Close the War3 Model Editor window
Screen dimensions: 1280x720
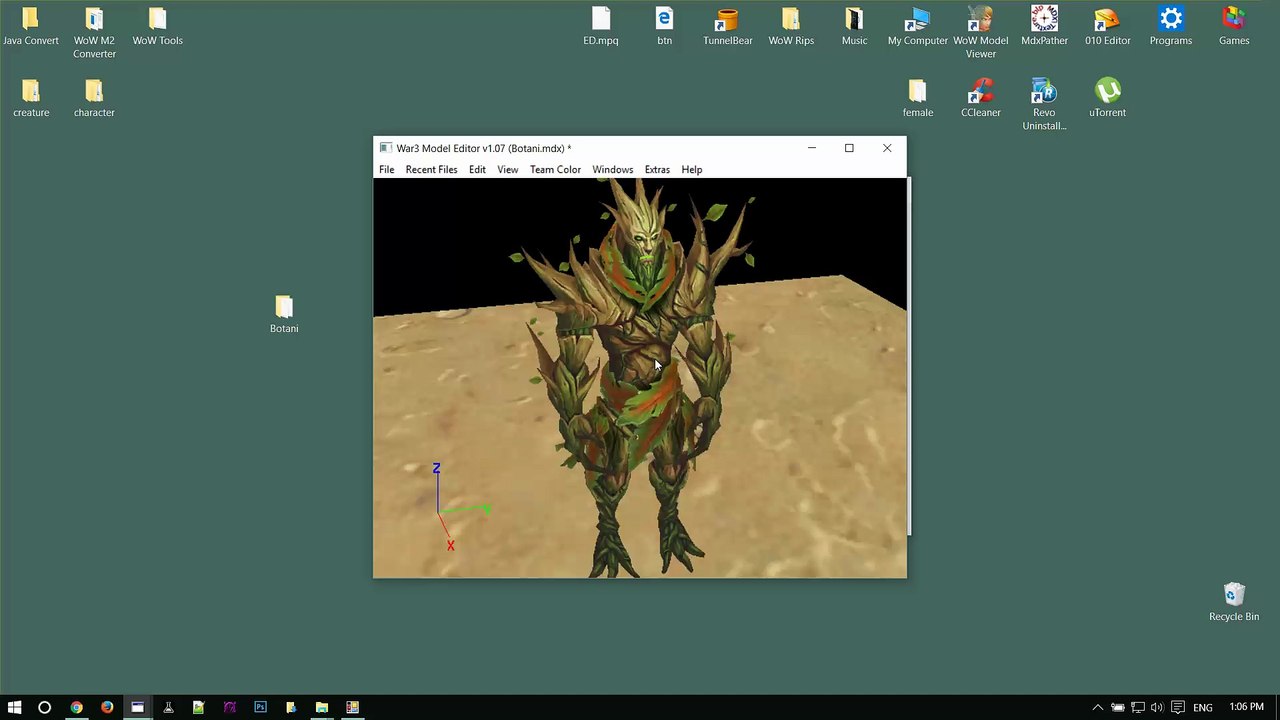[x=887, y=148]
